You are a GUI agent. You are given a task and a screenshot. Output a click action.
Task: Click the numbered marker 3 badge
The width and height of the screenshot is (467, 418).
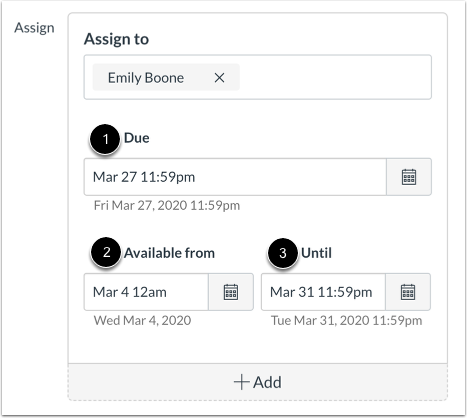click(x=283, y=253)
